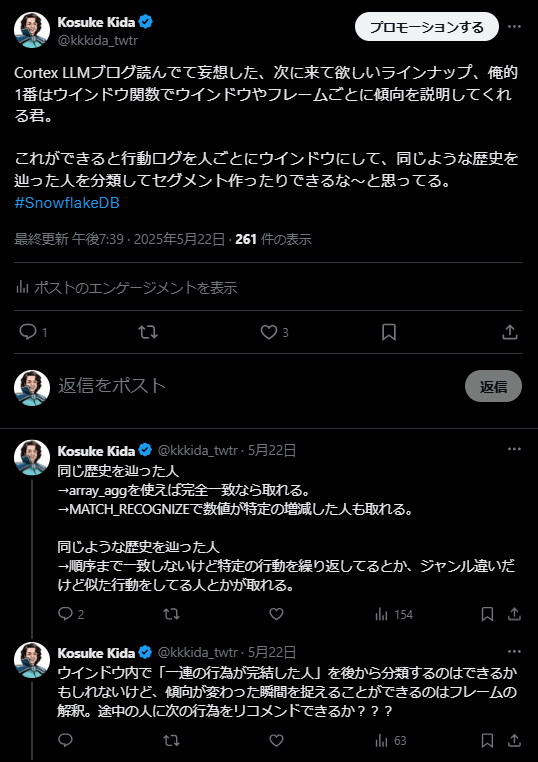Viewport: 538px width, 762px height.
Task: Click the 返信をポスト reply input field
Action: pos(258,386)
